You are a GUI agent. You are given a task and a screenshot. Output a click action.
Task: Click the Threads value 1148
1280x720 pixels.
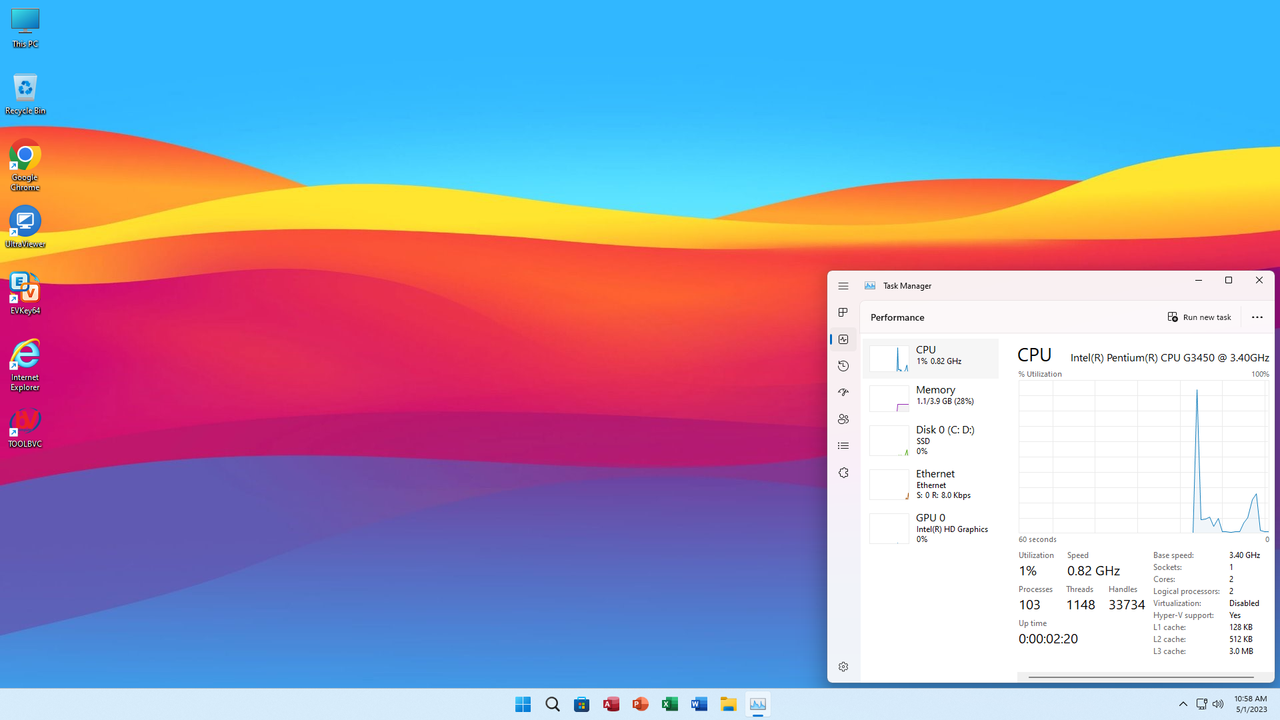[1081, 605]
